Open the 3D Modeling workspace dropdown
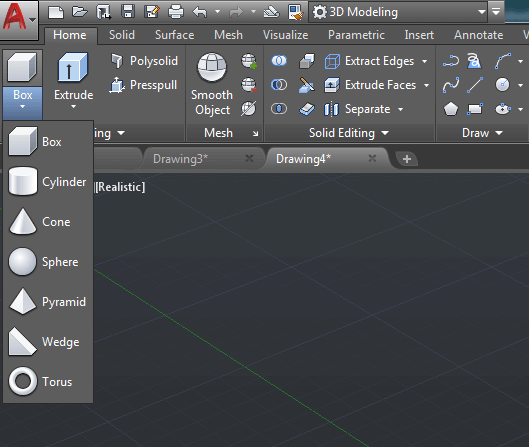The image size is (529, 447). (398, 12)
